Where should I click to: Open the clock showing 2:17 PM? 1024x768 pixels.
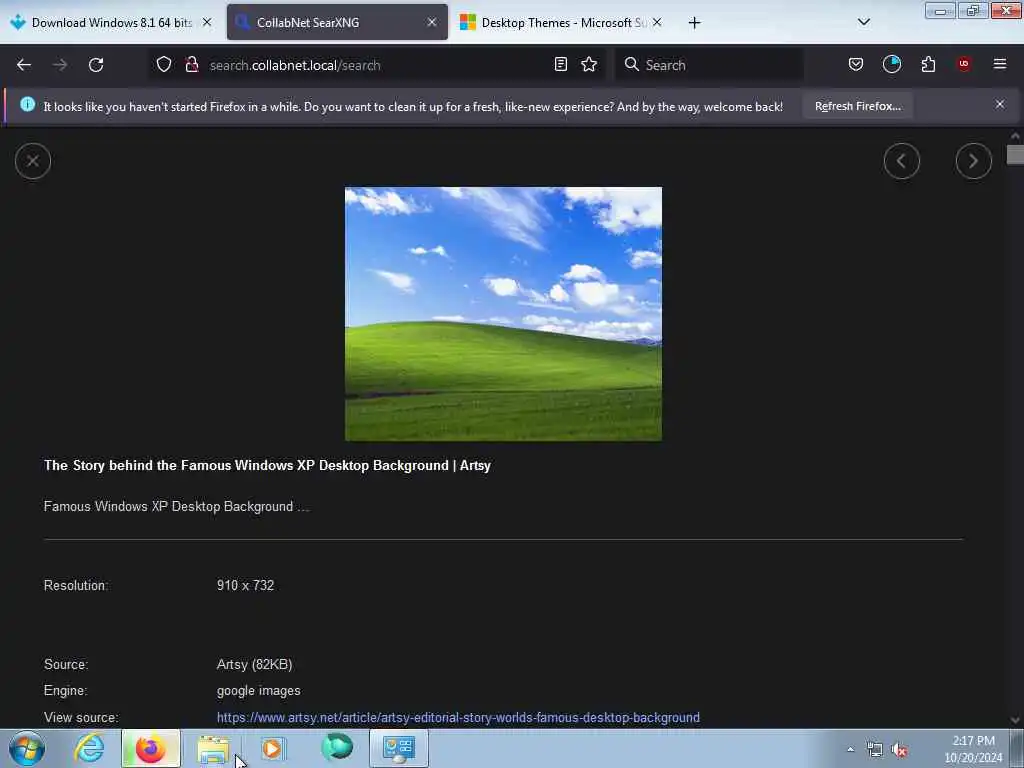pos(973,749)
